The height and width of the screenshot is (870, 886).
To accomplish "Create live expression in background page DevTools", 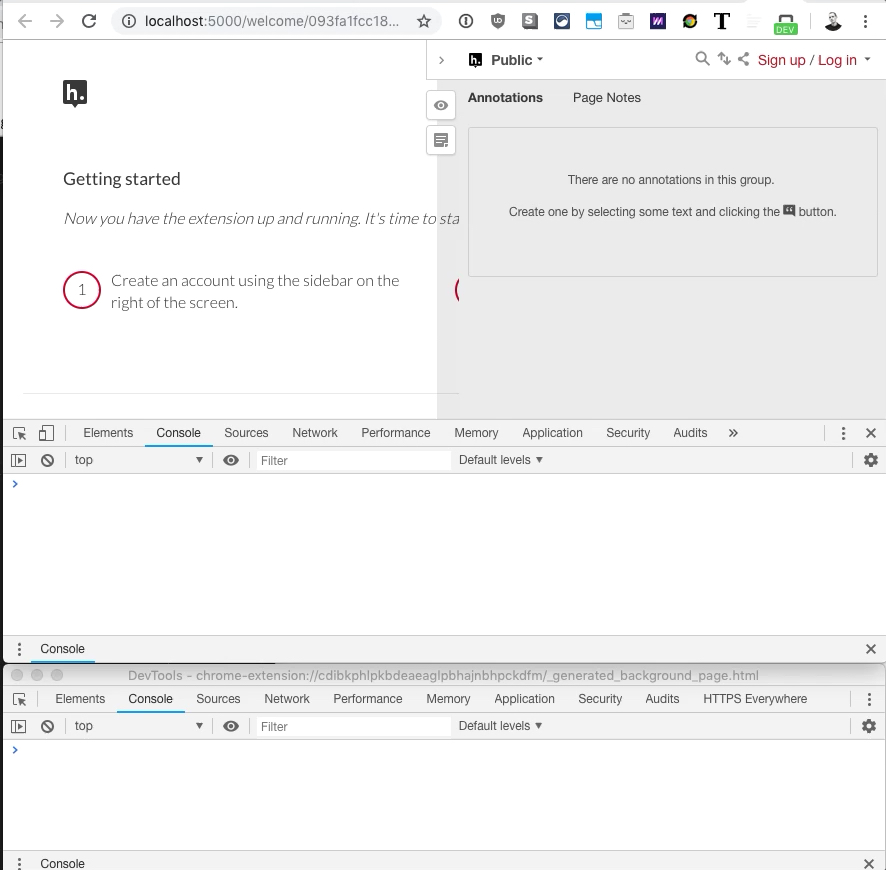I will pos(231,727).
